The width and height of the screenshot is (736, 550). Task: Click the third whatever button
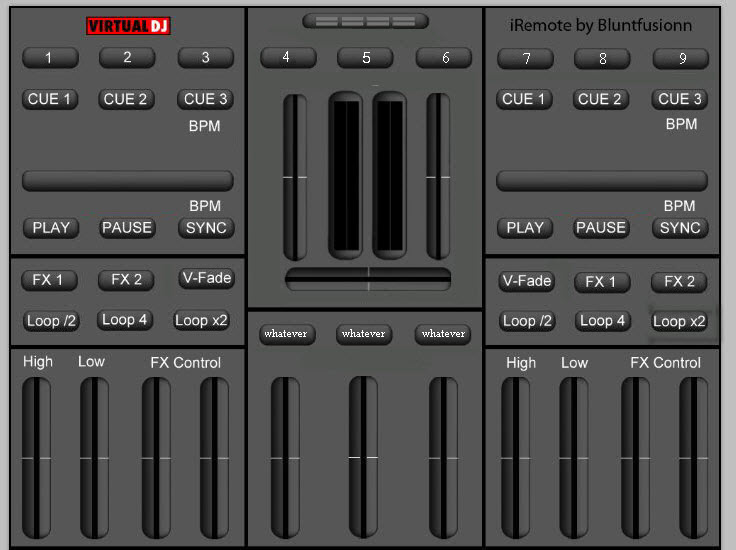(x=443, y=334)
